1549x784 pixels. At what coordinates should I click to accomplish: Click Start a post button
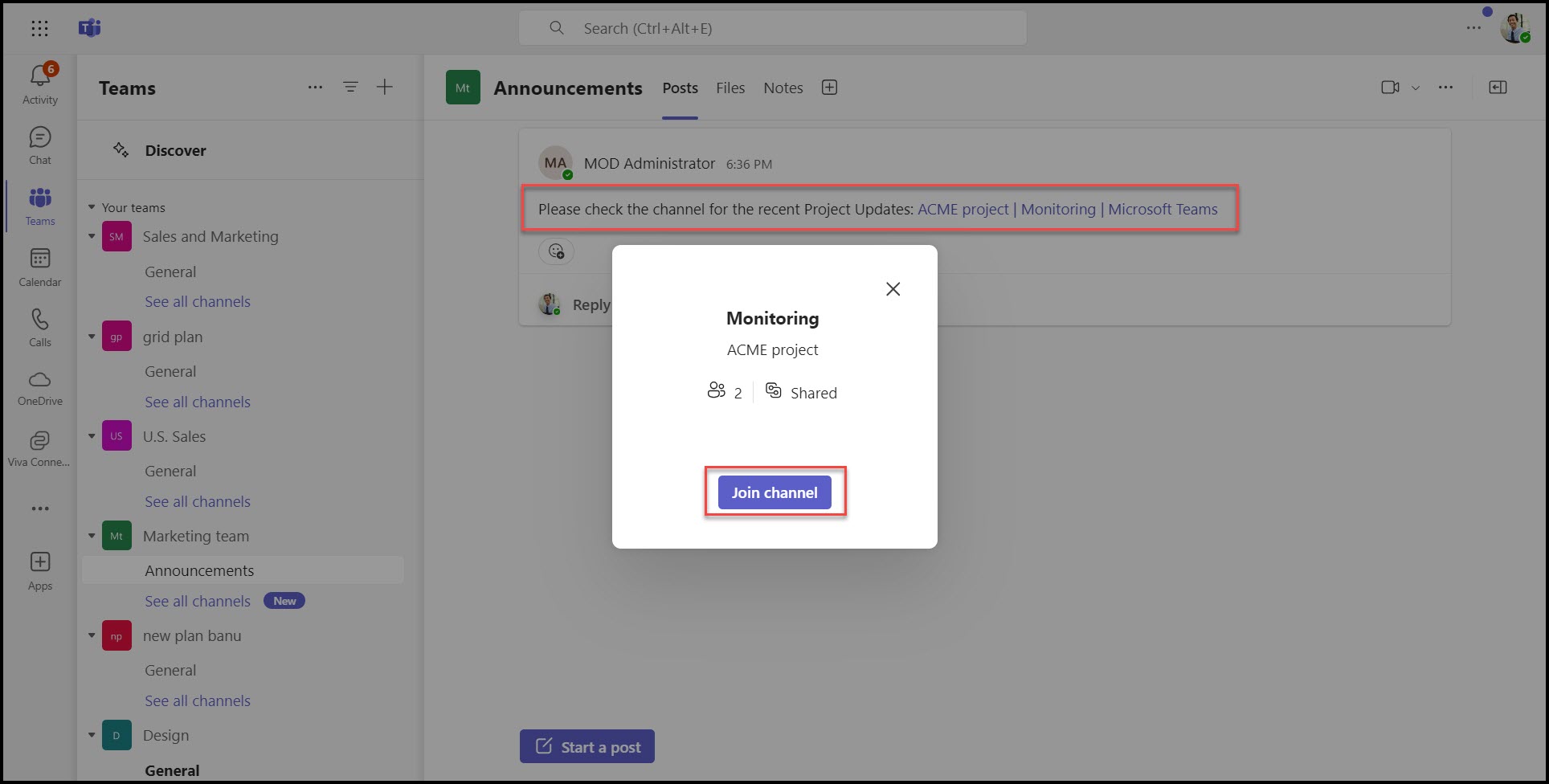pyautogui.click(x=587, y=746)
